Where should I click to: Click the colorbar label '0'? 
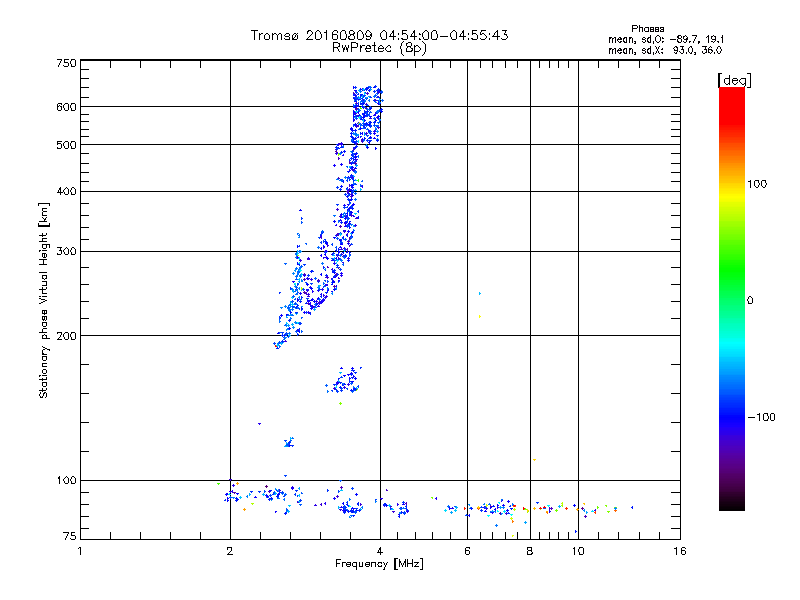tap(750, 301)
